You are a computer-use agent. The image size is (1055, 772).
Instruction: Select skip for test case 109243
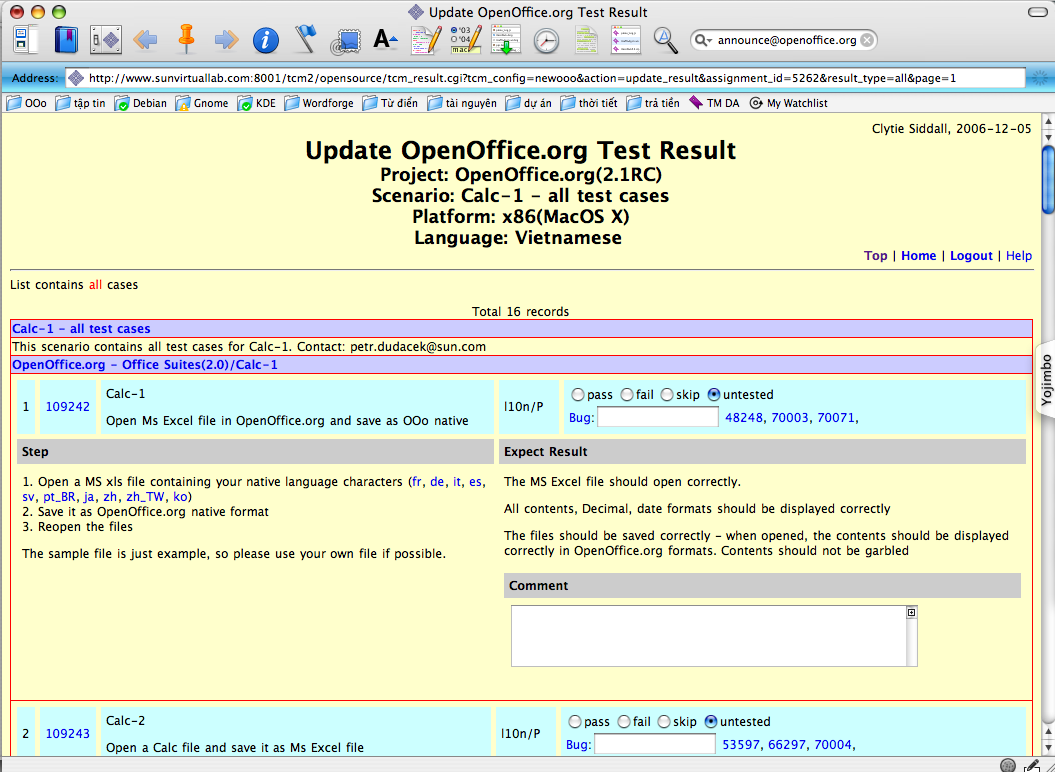(664, 722)
